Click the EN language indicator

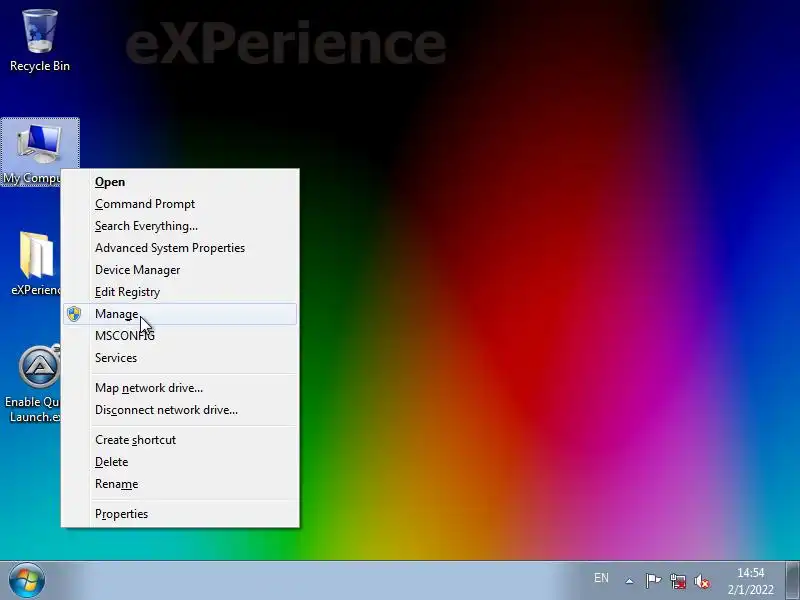(x=601, y=578)
